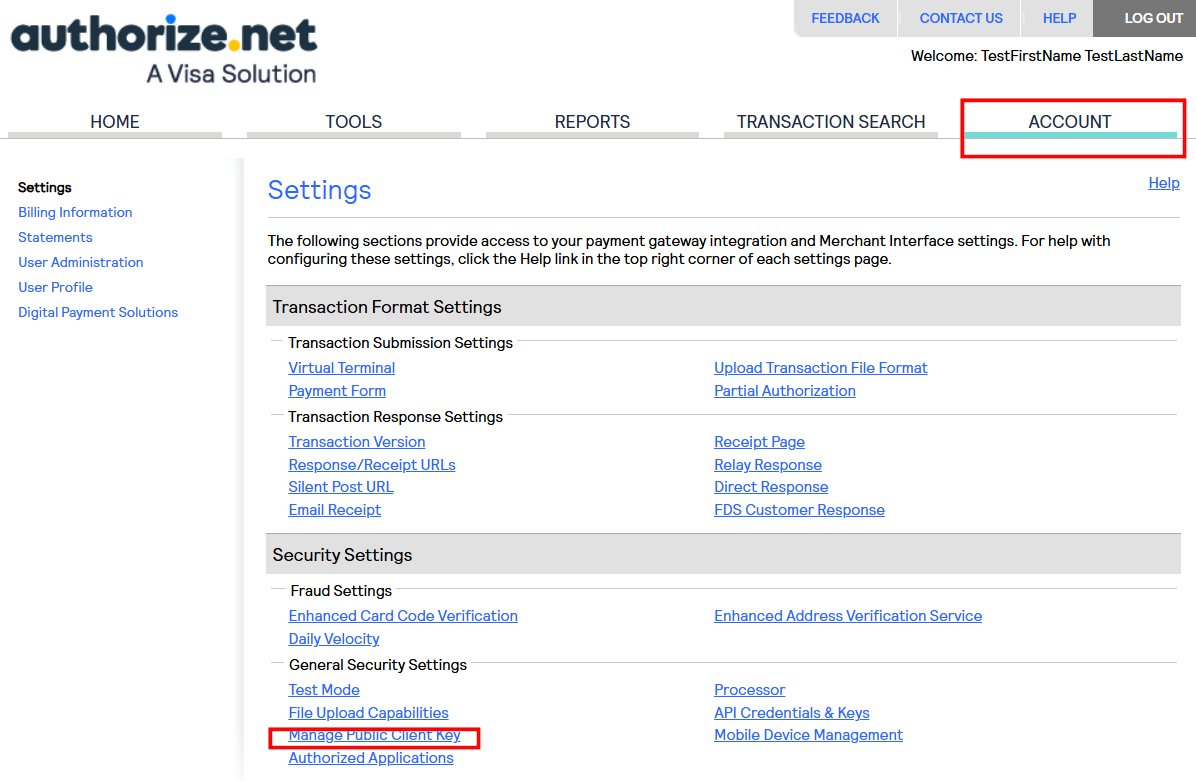Open Virtual Terminal settings
1196x781 pixels.
(x=342, y=368)
